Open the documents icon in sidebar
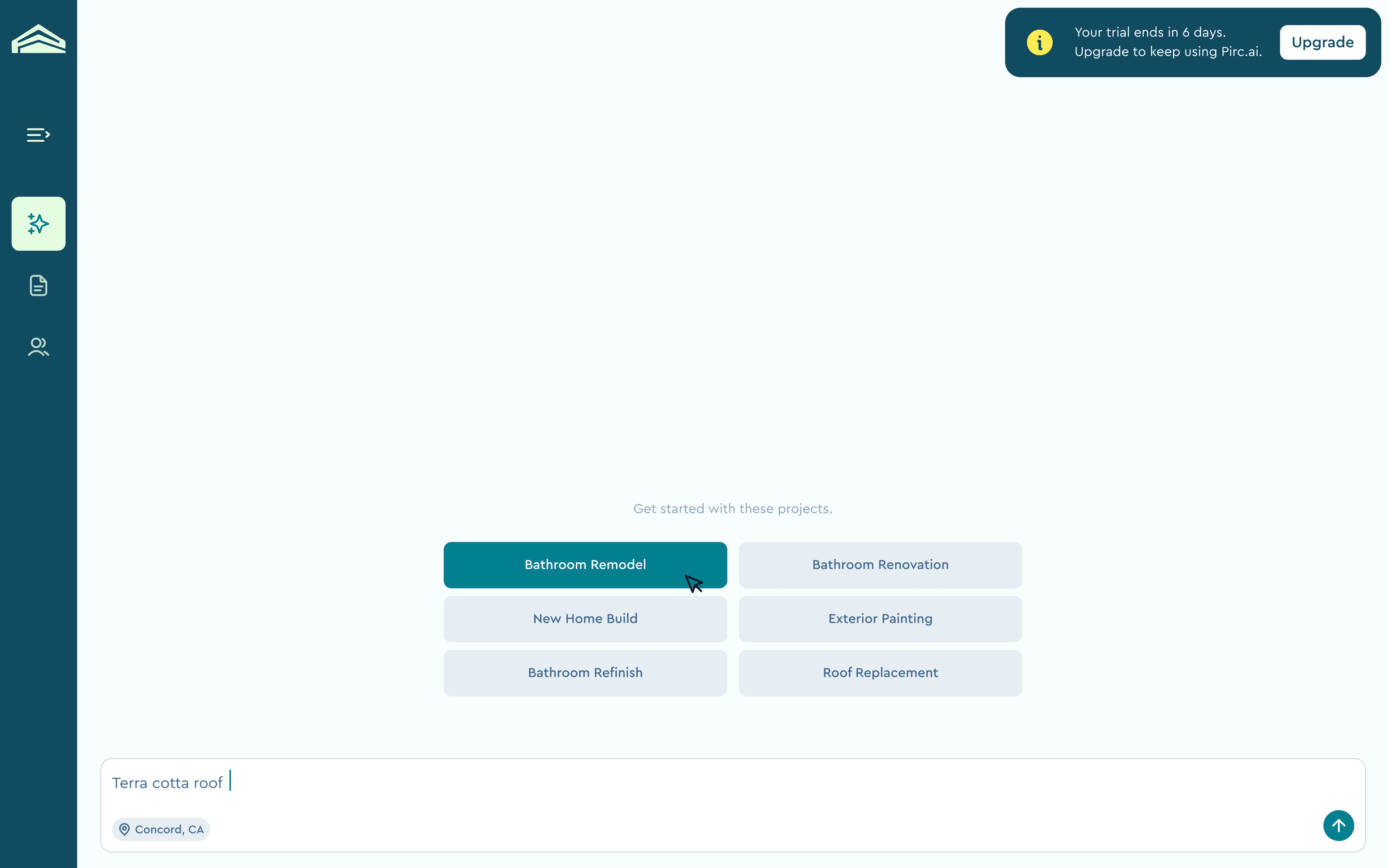The width and height of the screenshot is (1389, 868). 38,285
